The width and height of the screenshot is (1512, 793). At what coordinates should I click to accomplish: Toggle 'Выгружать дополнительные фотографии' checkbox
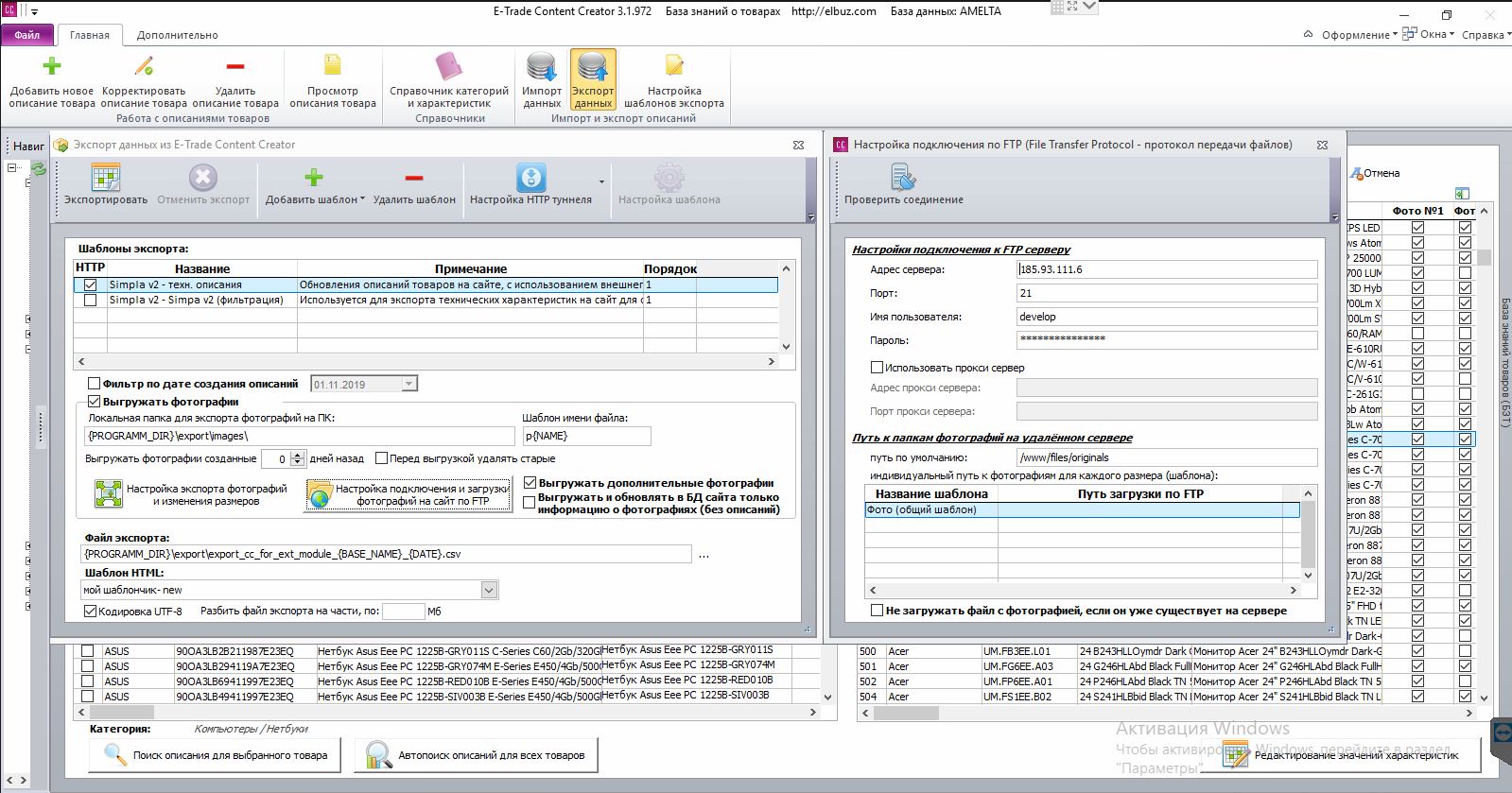coord(530,483)
